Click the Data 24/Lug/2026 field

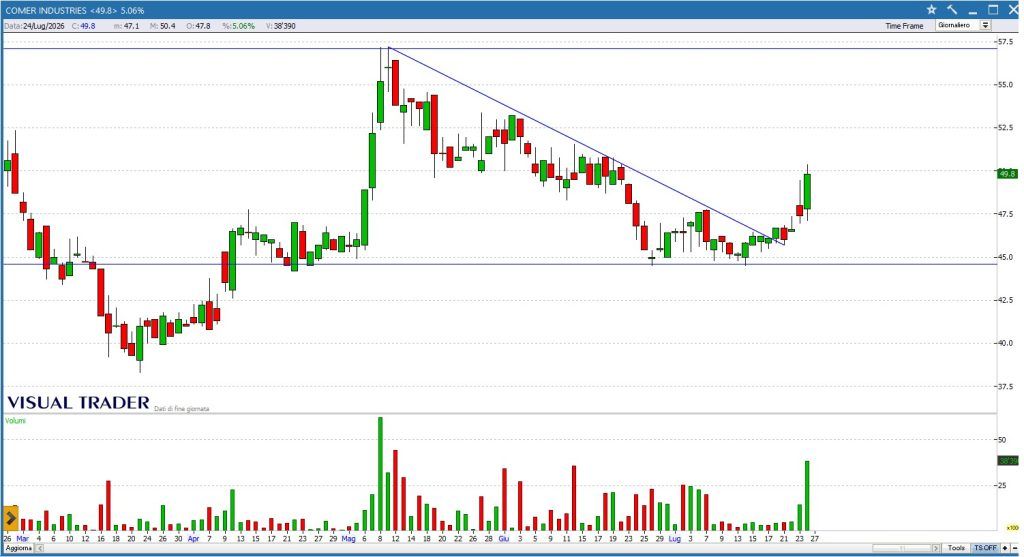35,26
